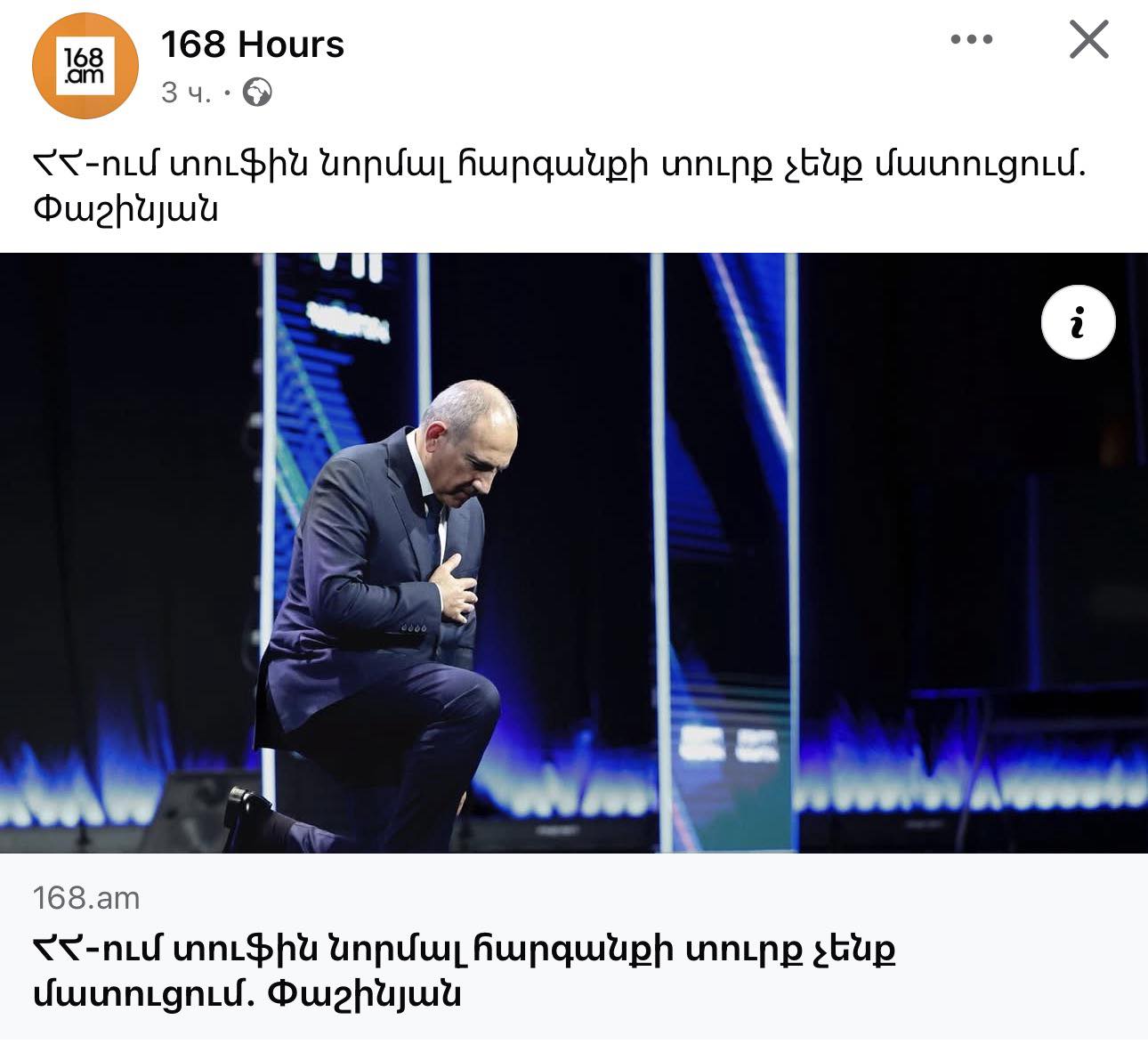This screenshot has width=1148, height=1044.
Task: Open post options via three-dots icon
Action: tap(972, 40)
